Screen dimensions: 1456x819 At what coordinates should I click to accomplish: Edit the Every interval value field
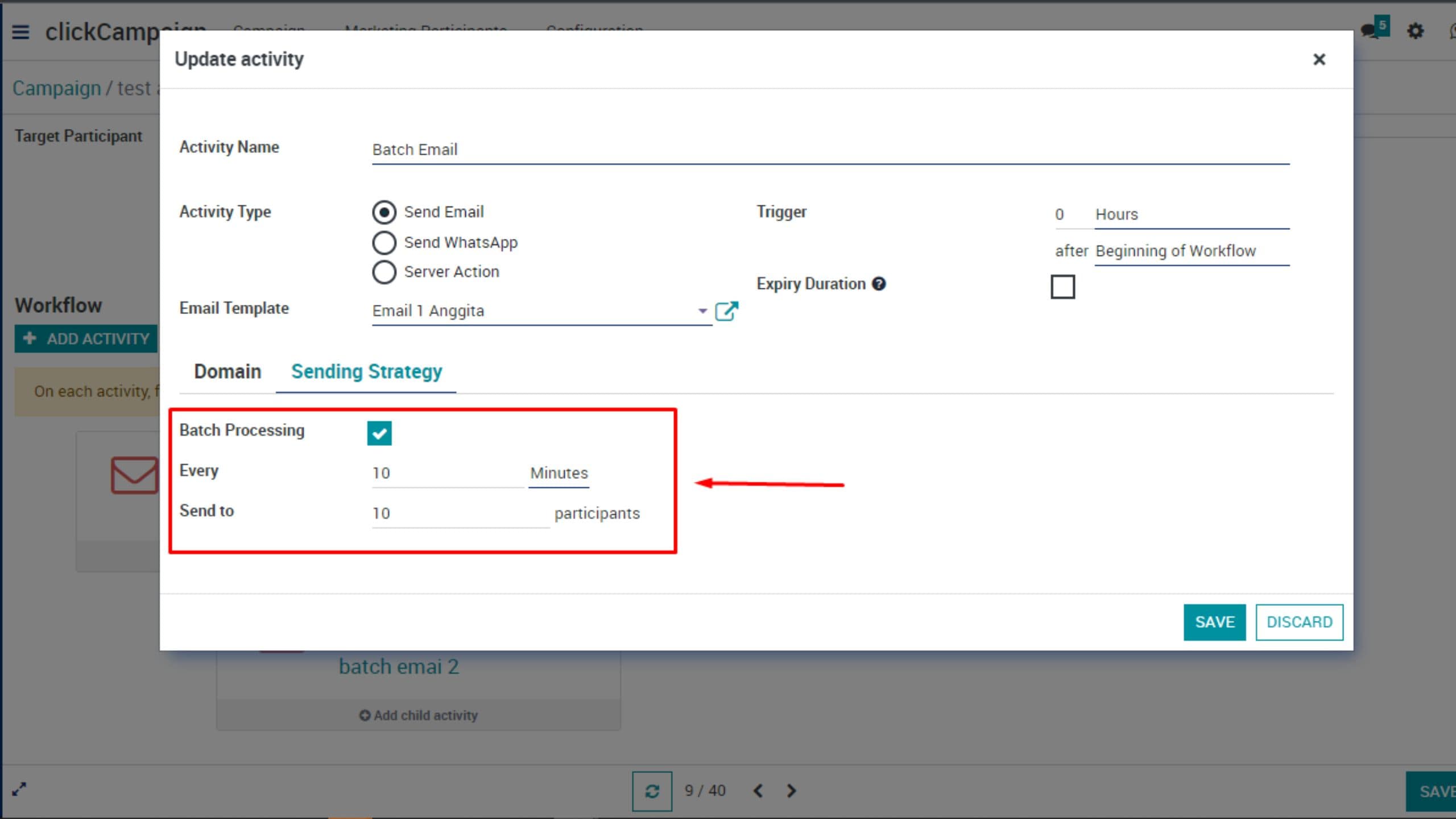click(448, 473)
